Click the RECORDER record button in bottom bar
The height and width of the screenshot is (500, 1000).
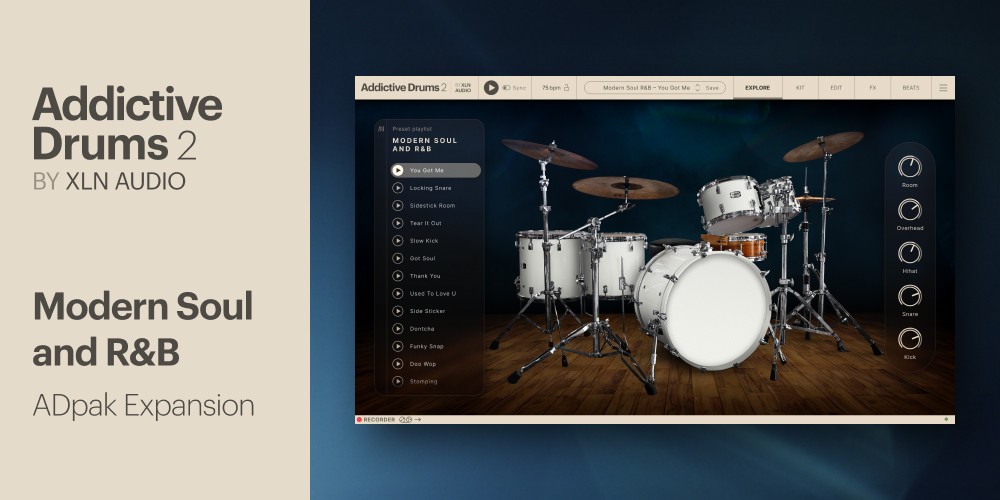360,419
